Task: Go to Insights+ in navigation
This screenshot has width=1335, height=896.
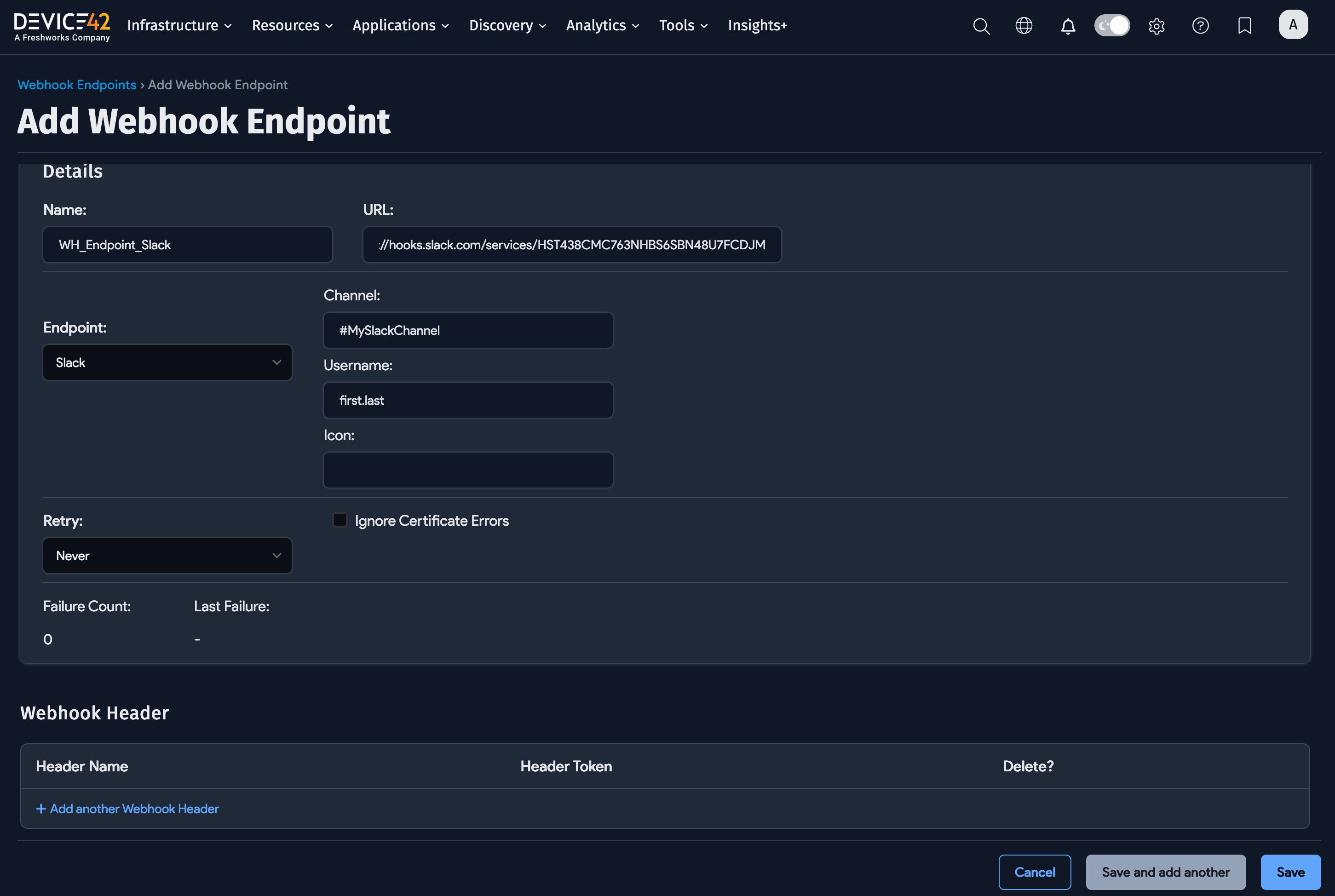Action: [x=757, y=26]
